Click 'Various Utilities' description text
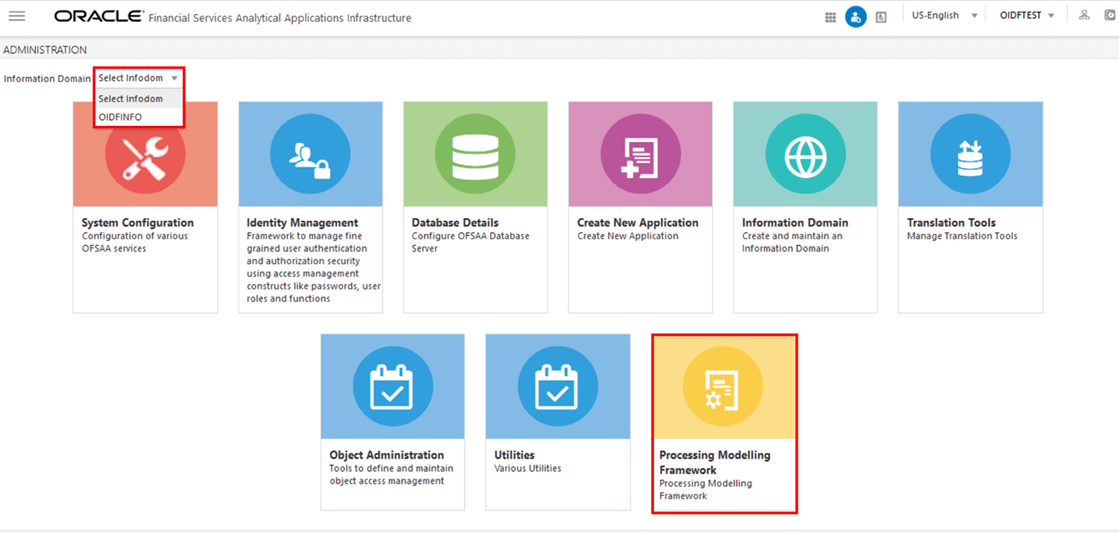Image resolution: width=1119 pixels, height=533 pixels. click(527, 469)
